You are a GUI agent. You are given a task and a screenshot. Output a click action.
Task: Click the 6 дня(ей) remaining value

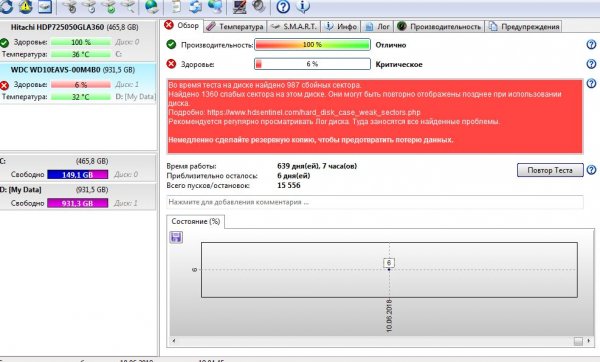pos(293,176)
